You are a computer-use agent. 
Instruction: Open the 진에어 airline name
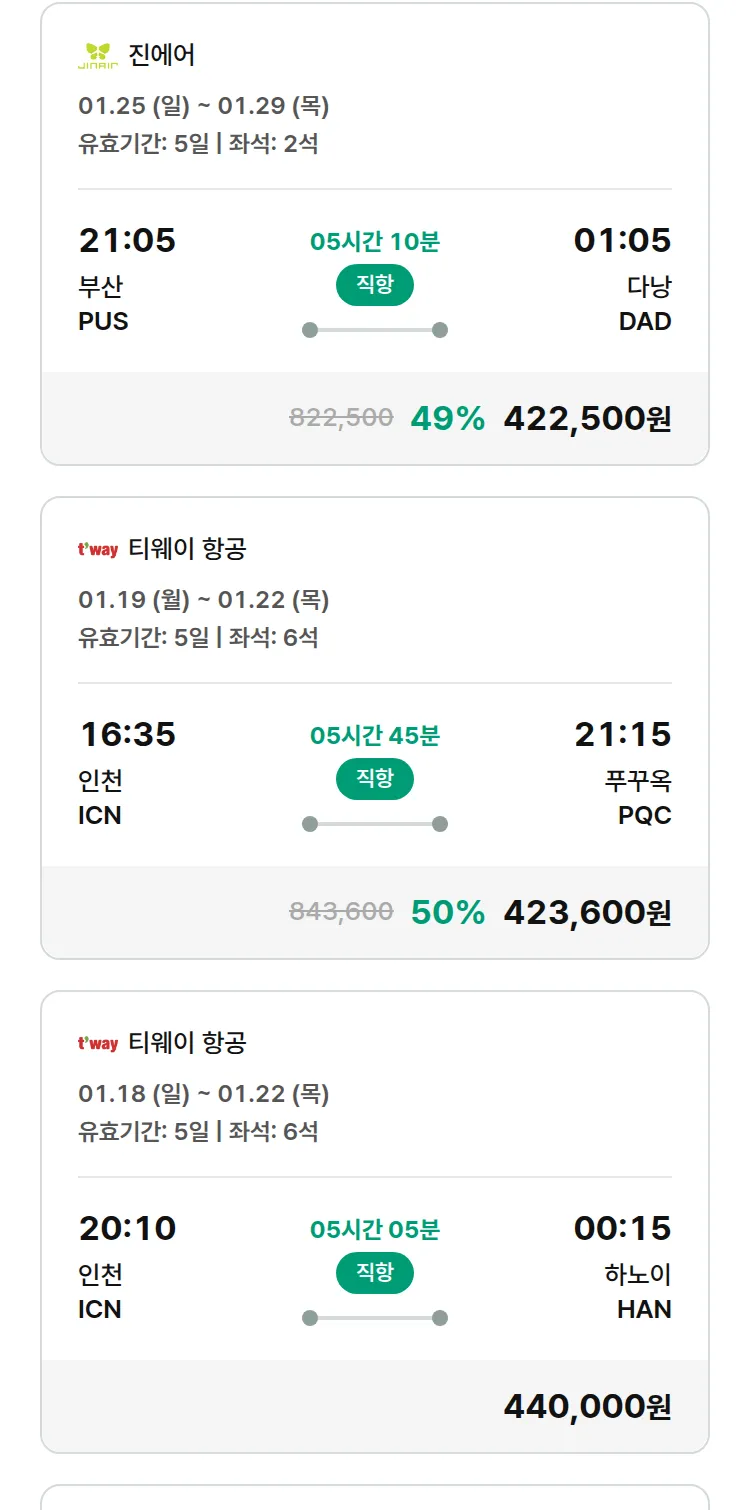point(162,55)
